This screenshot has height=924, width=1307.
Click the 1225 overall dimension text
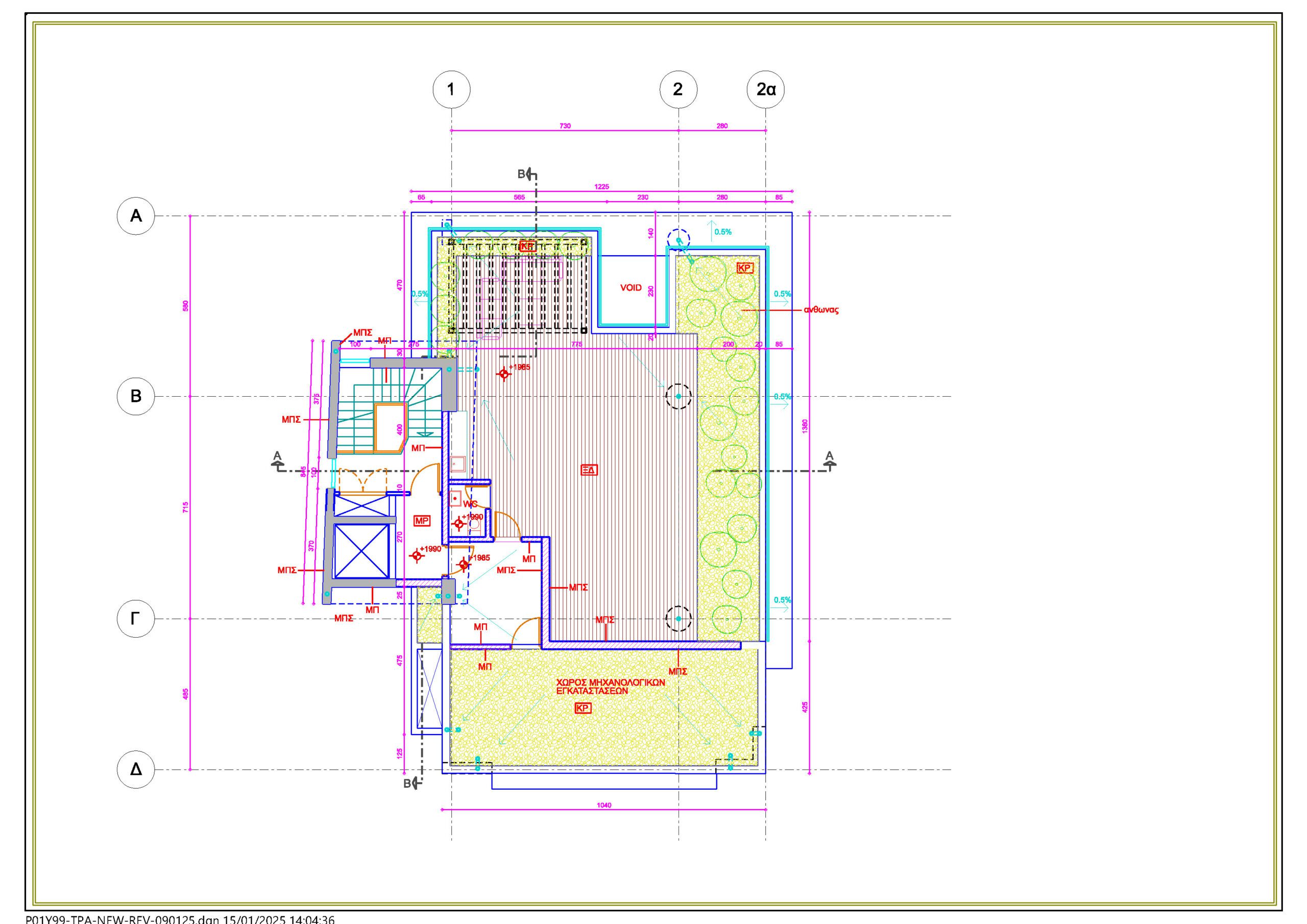[x=602, y=187]
